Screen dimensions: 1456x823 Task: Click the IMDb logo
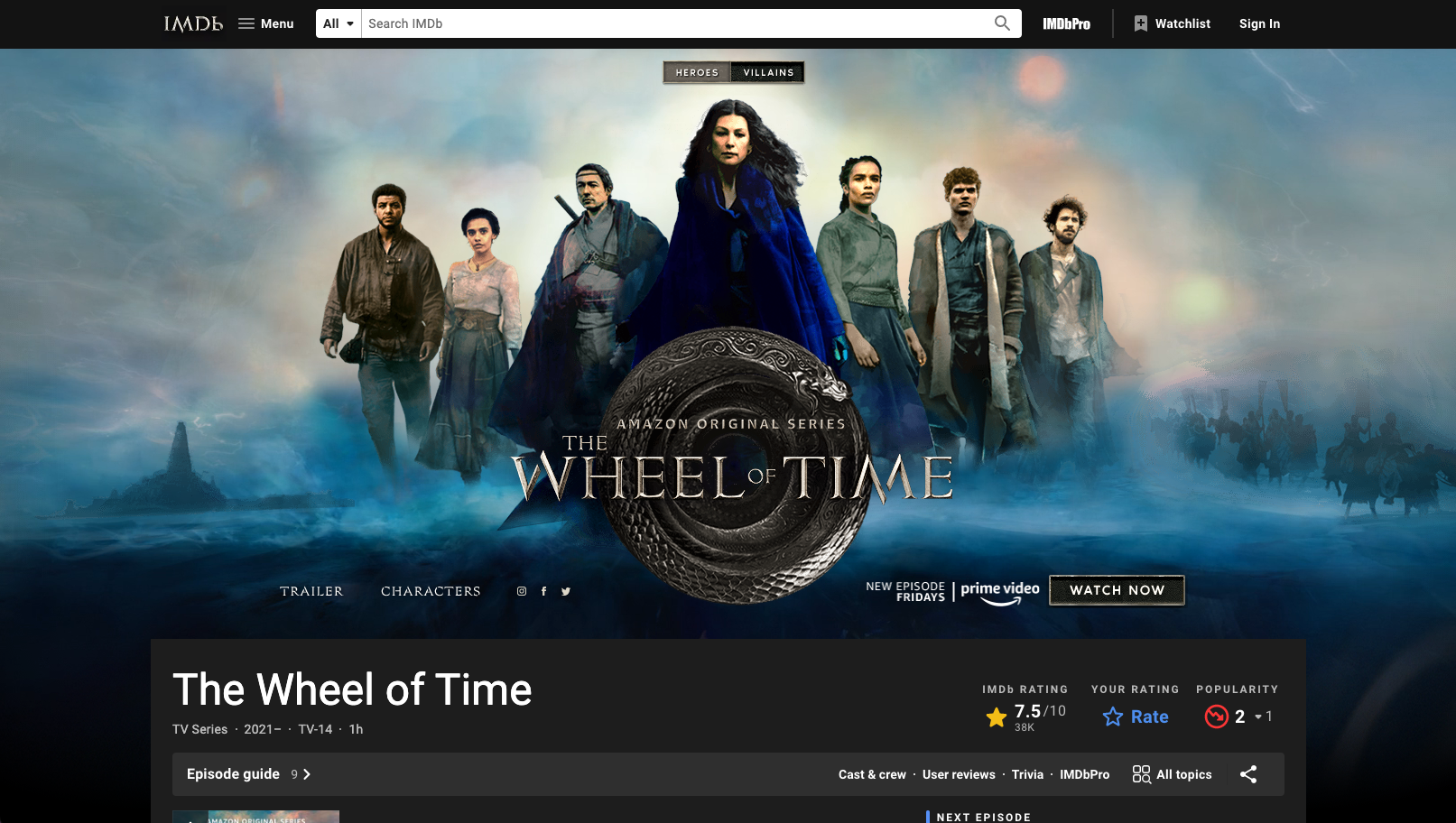click(193, 23)
